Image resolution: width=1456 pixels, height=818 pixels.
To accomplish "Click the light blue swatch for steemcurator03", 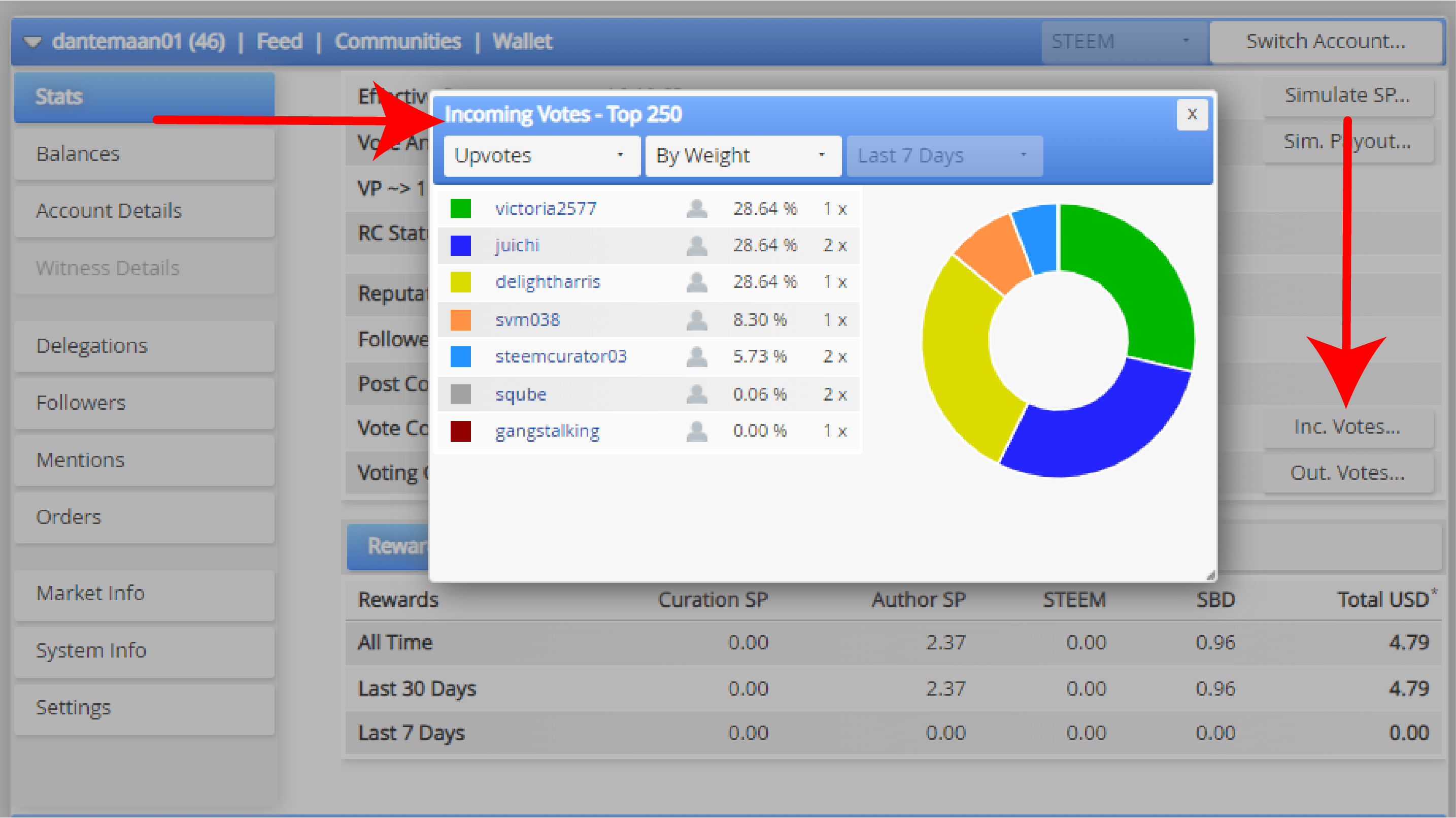I will point(460,356).
